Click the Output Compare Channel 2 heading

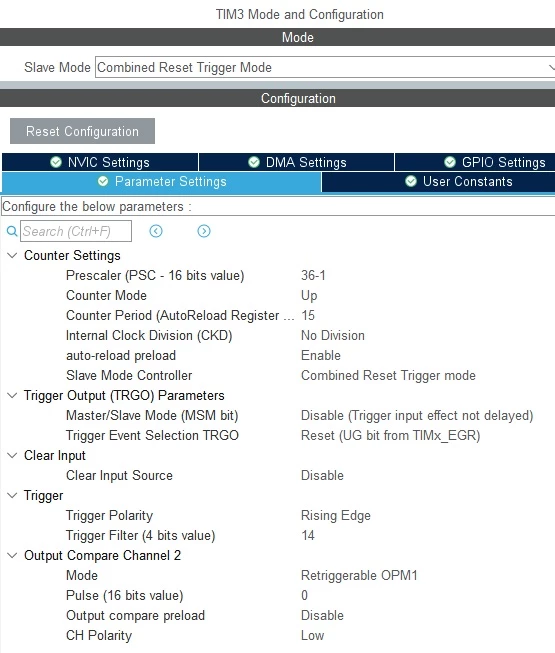tap(102, 555)
